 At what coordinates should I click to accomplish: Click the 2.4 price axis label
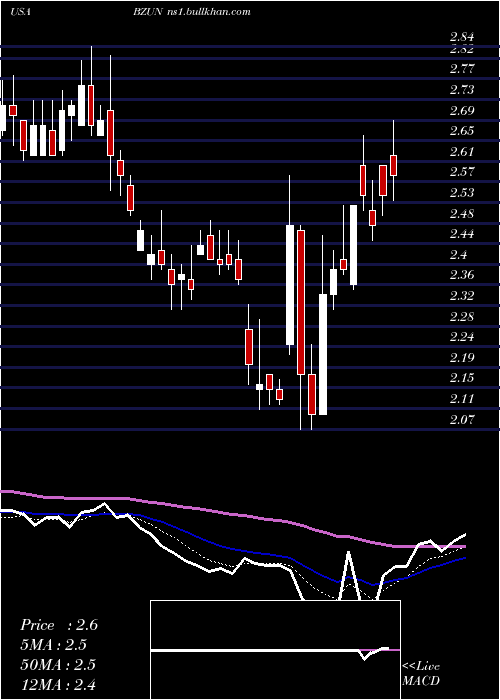coord(458,254)
